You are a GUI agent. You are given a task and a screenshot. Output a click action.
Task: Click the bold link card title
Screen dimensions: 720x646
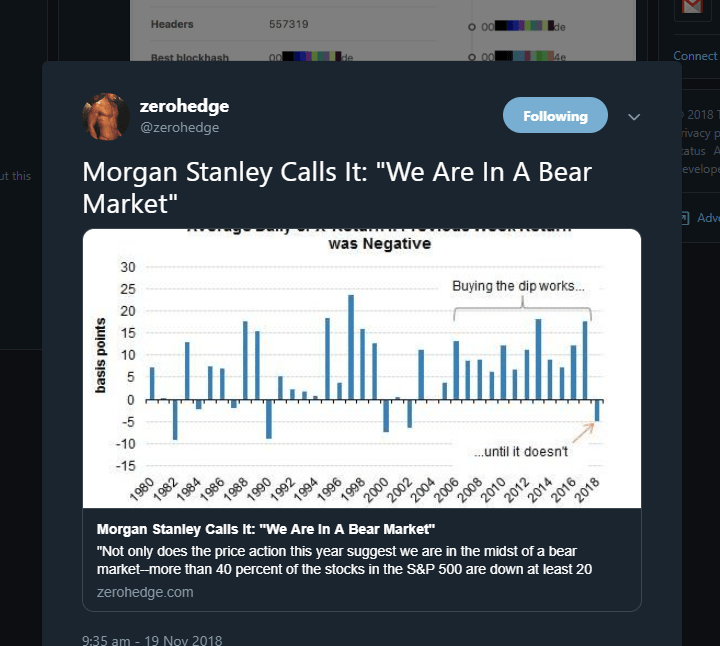click(266, 528)
